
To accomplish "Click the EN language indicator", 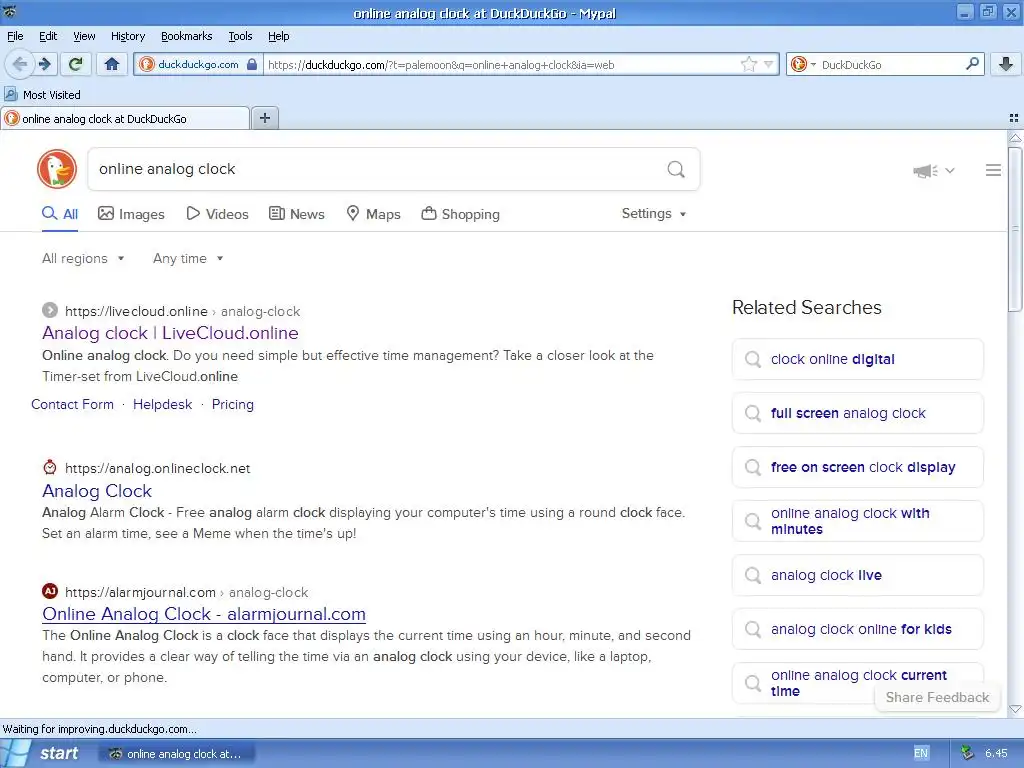I will 921,753.
